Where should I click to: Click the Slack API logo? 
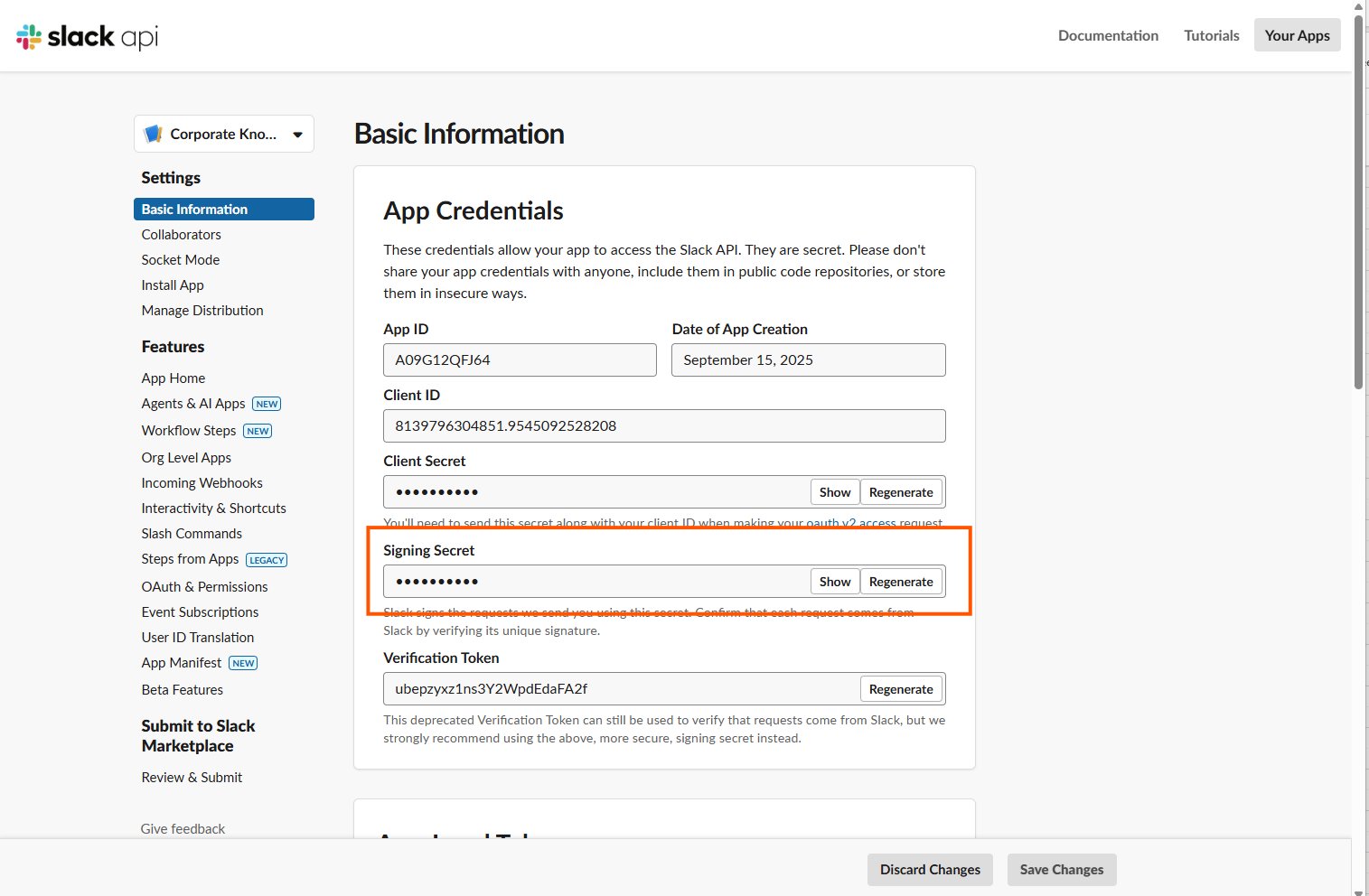[87, 36]
